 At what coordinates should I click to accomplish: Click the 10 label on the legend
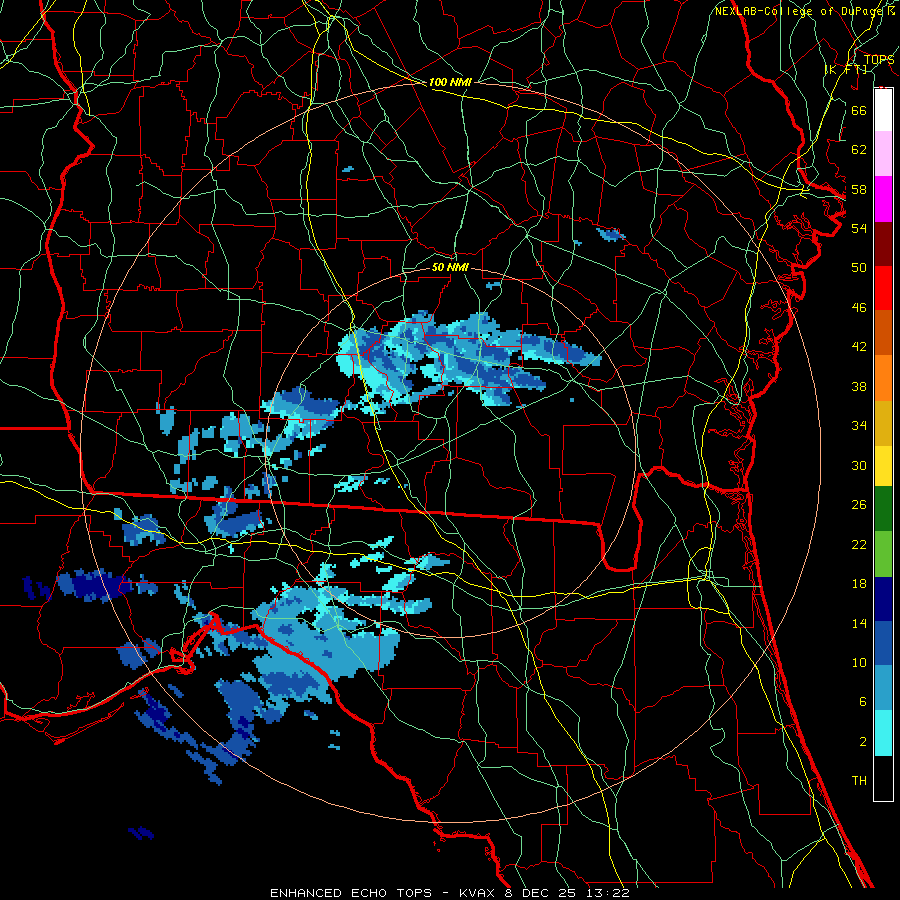[859, 662]
